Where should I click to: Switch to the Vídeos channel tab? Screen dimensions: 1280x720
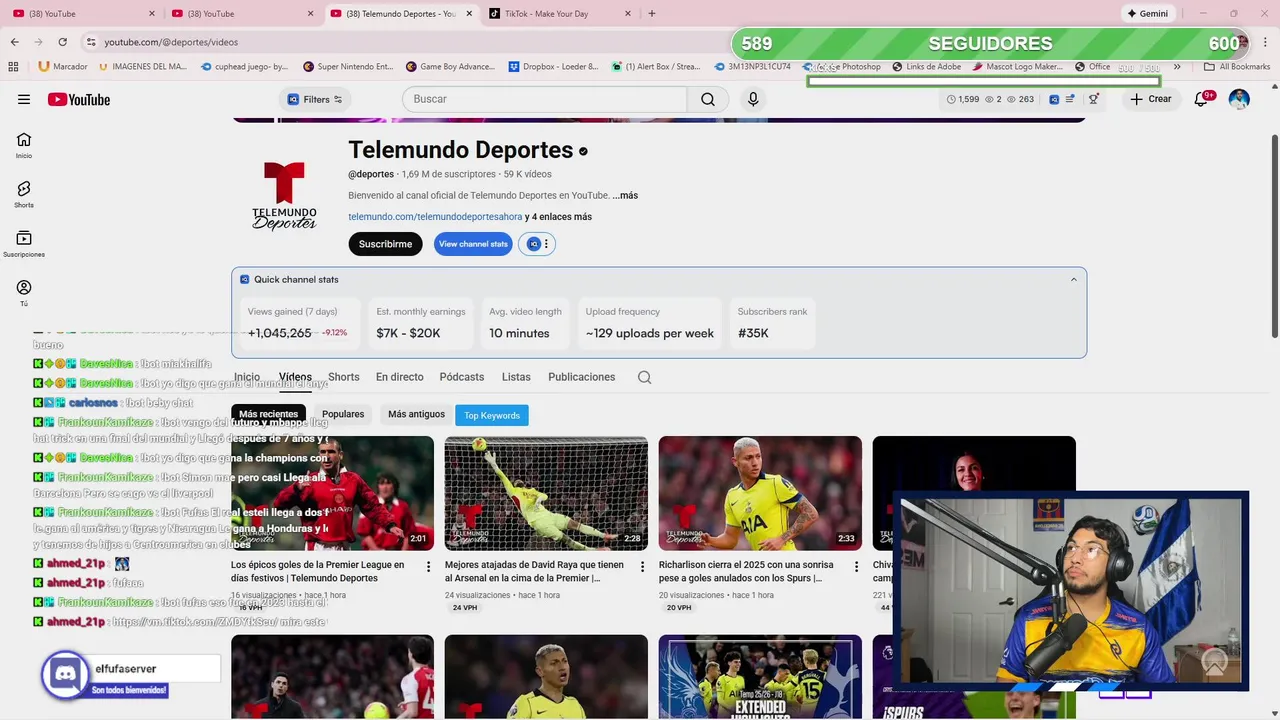pos(295,377)
